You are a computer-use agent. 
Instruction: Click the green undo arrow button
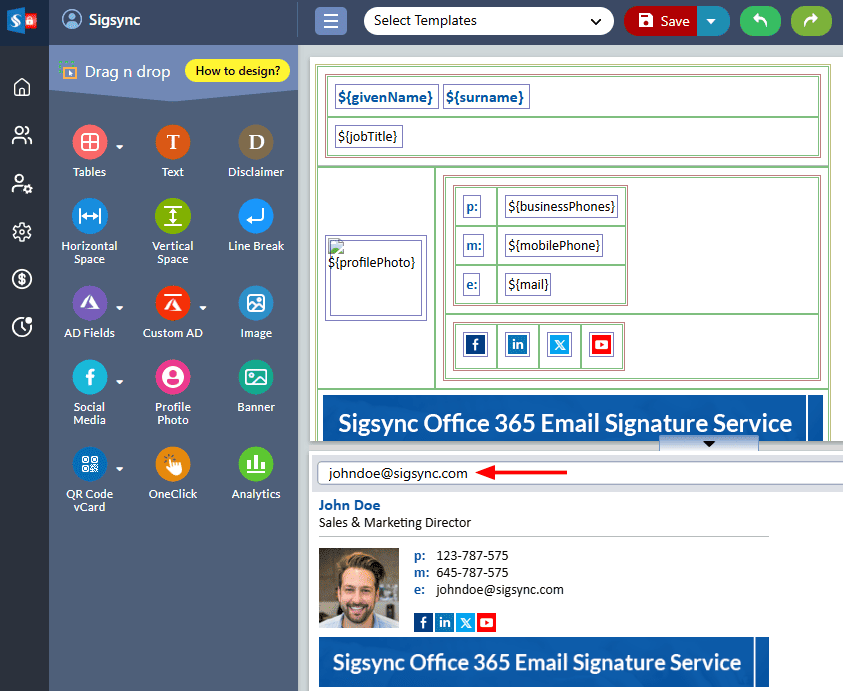coord(760,21)
